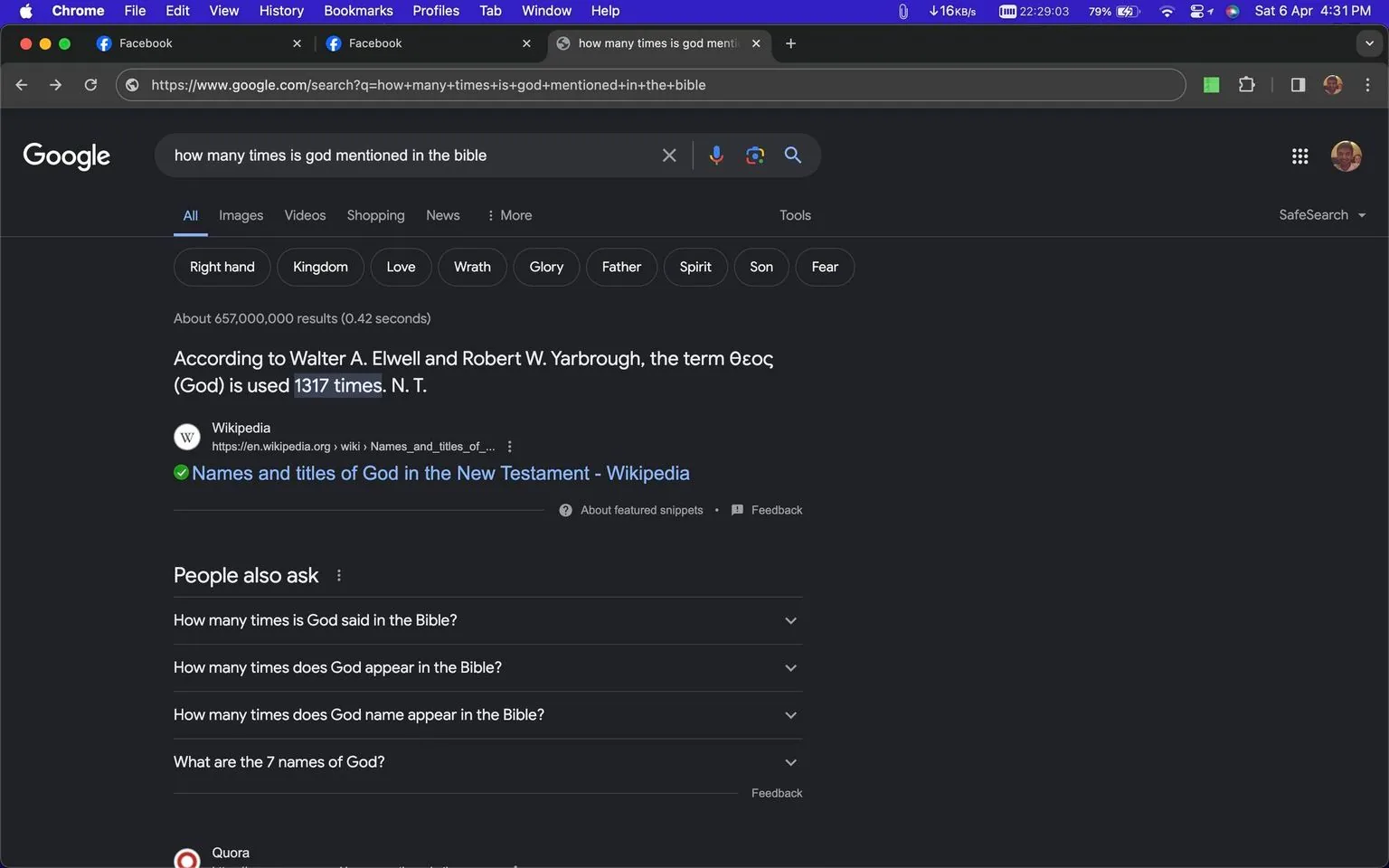Switch to the Images search tab
1389x868 pixels.
coord(240,215)
